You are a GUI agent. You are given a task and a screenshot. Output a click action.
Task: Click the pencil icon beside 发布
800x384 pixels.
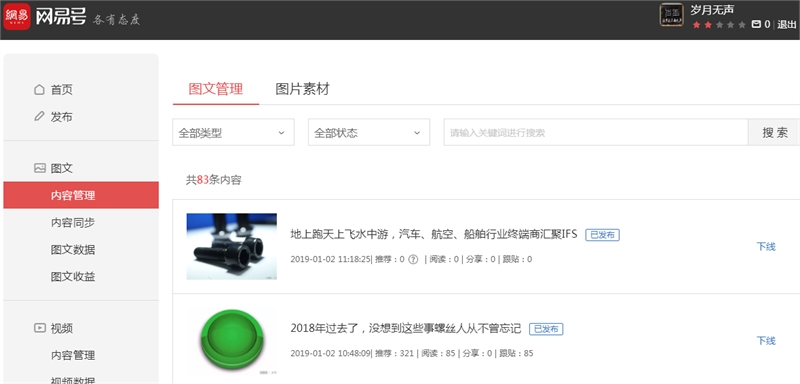point(39,116)
